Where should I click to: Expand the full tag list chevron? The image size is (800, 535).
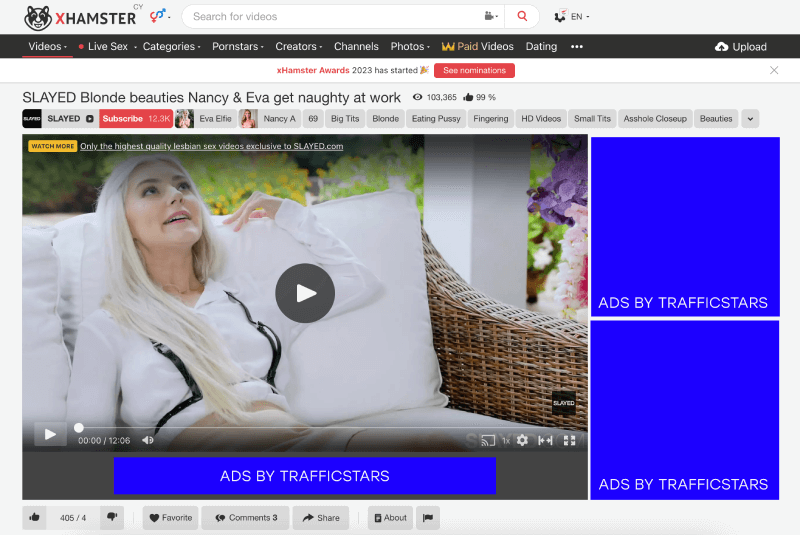(750, 119)
